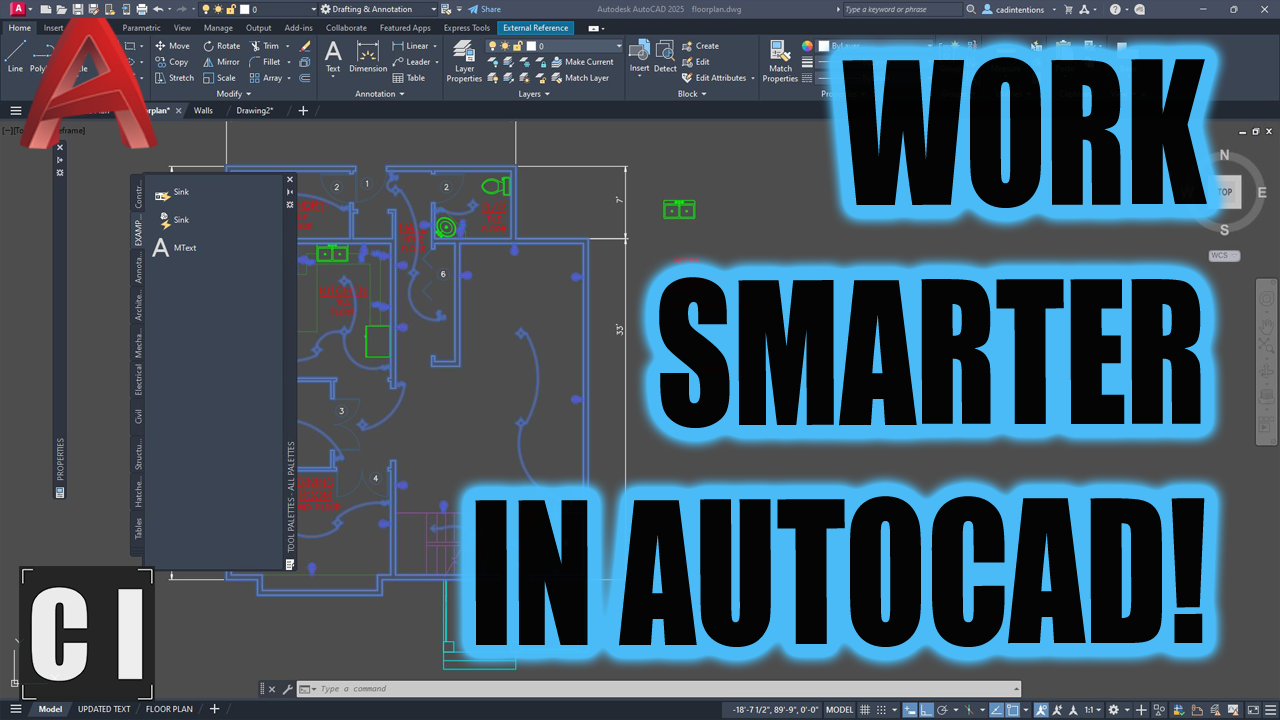1280x720 pixels.
Task: Click the Erase tool in Modify panel
Action: (x=305, y=46)
